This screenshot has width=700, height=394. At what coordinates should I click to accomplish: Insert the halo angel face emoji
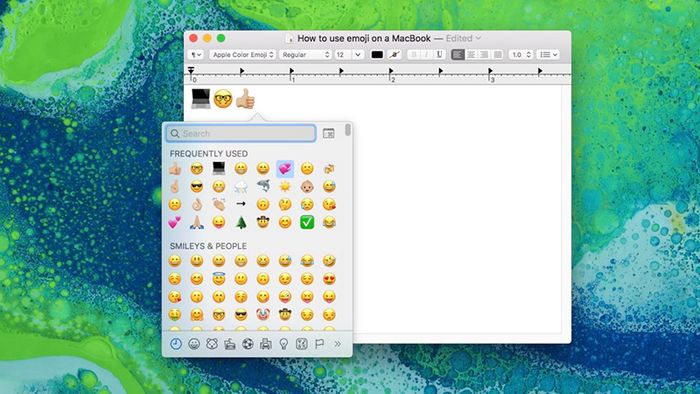point(219,278)
